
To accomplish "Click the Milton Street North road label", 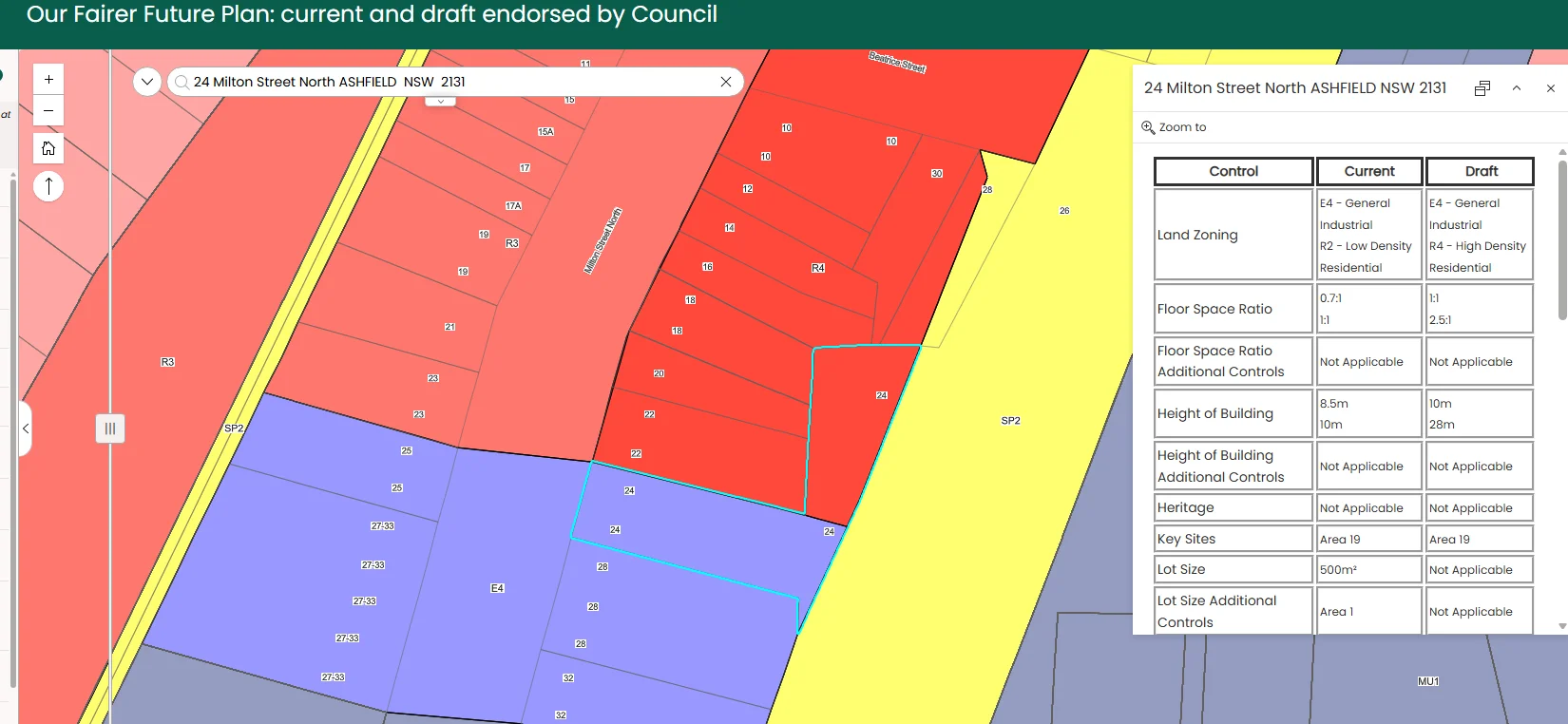I will (x=602, y=241).
